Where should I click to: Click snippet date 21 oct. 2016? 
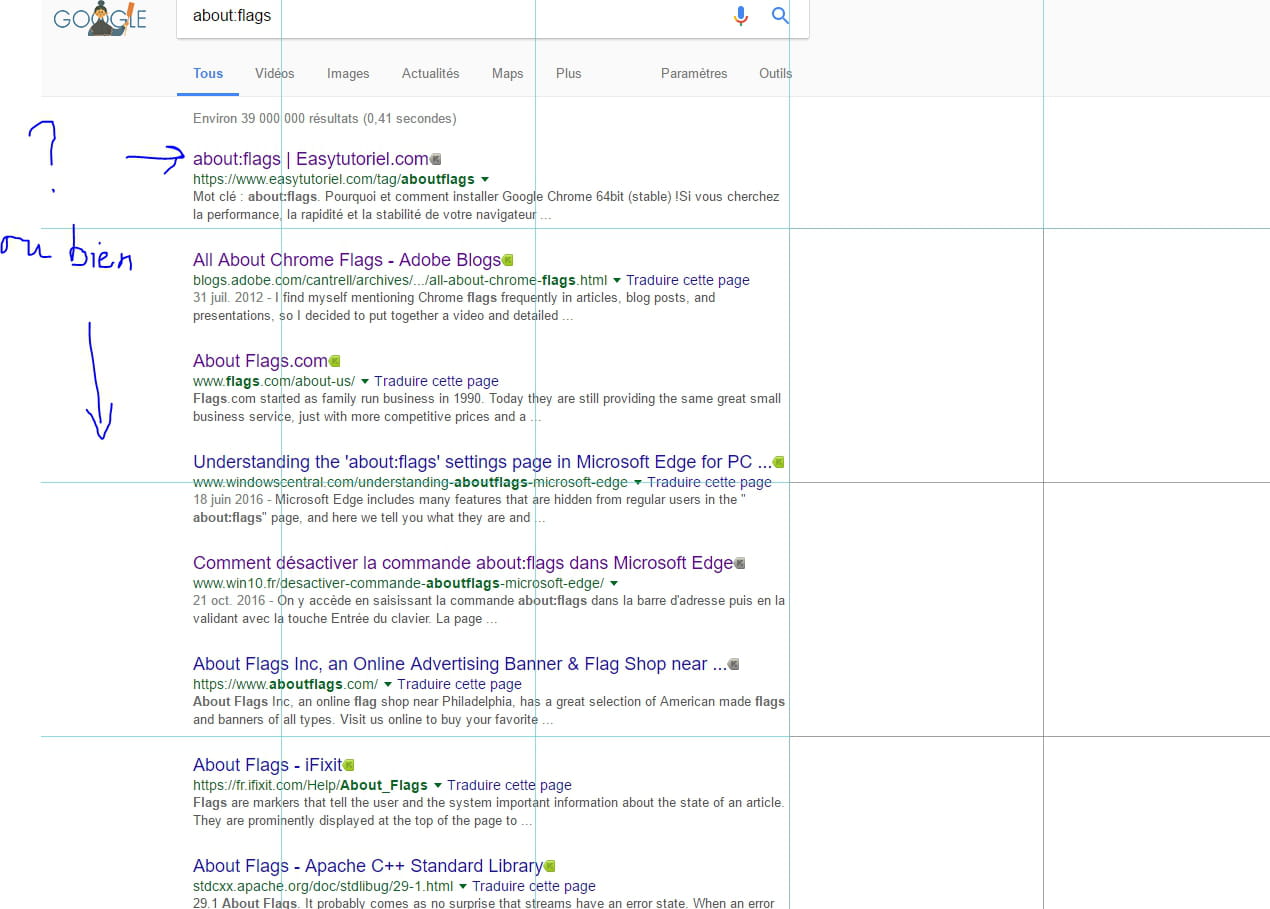pos(229,601)
